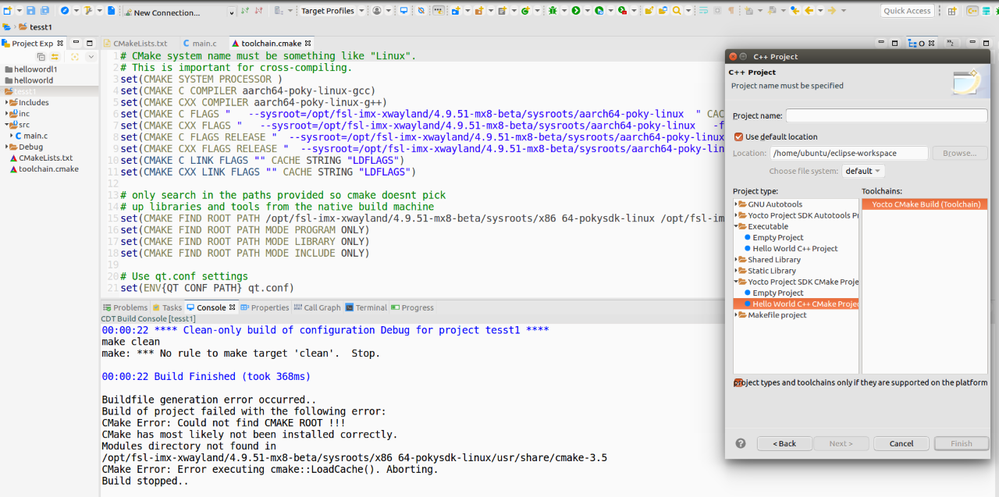Expand Makefile project type node
Screen dimensions: 999x497
[737, 315]
